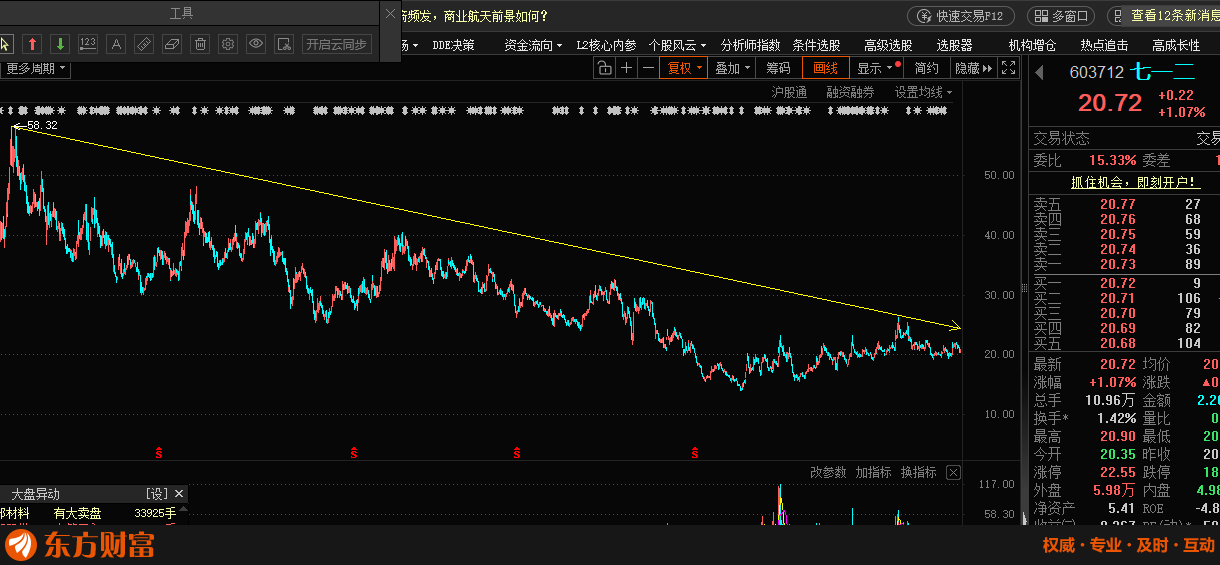1220x565 pixels.
Task: Click the trash can delete-drawings icon
Action: coord(200,44)
